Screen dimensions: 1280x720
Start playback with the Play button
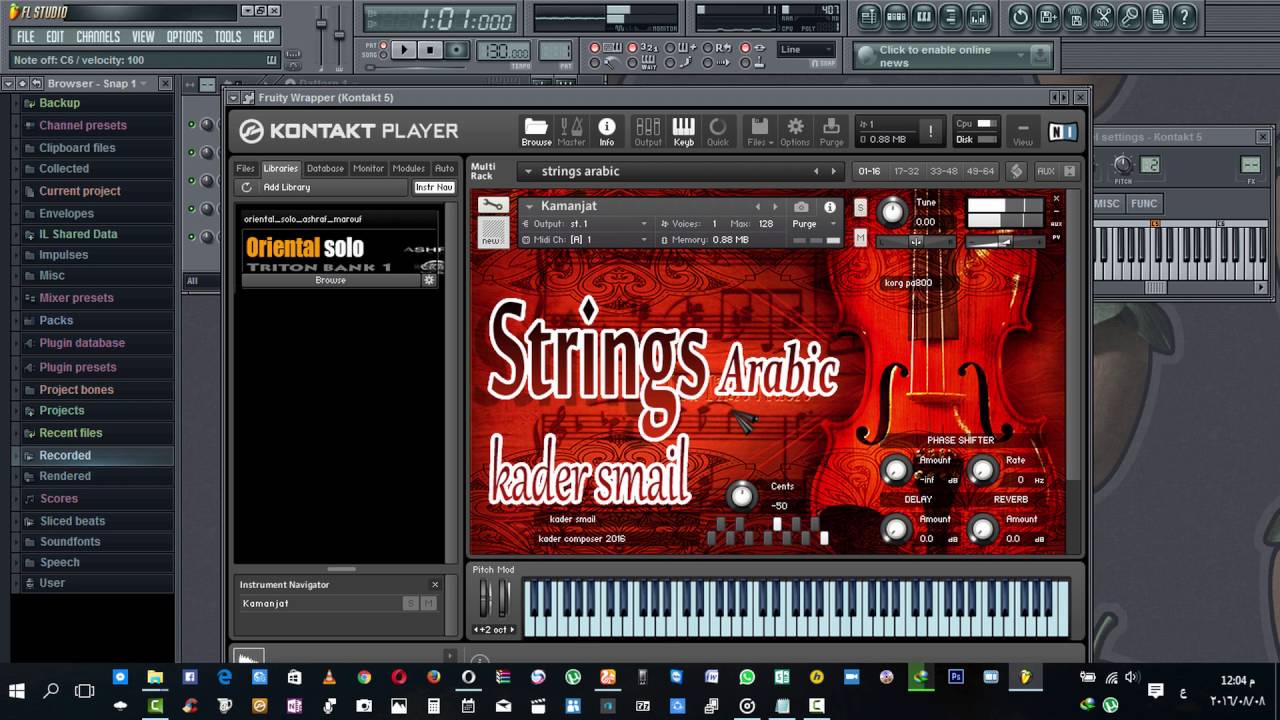(404, 50)
